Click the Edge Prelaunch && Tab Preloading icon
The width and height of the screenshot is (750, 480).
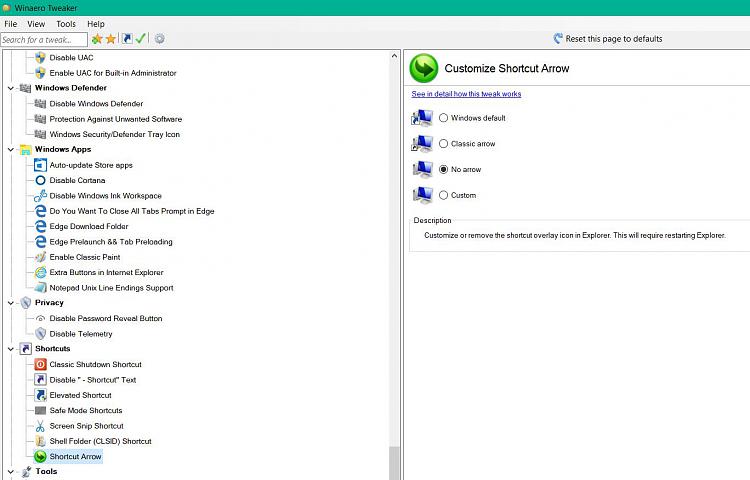pos(41,241)
